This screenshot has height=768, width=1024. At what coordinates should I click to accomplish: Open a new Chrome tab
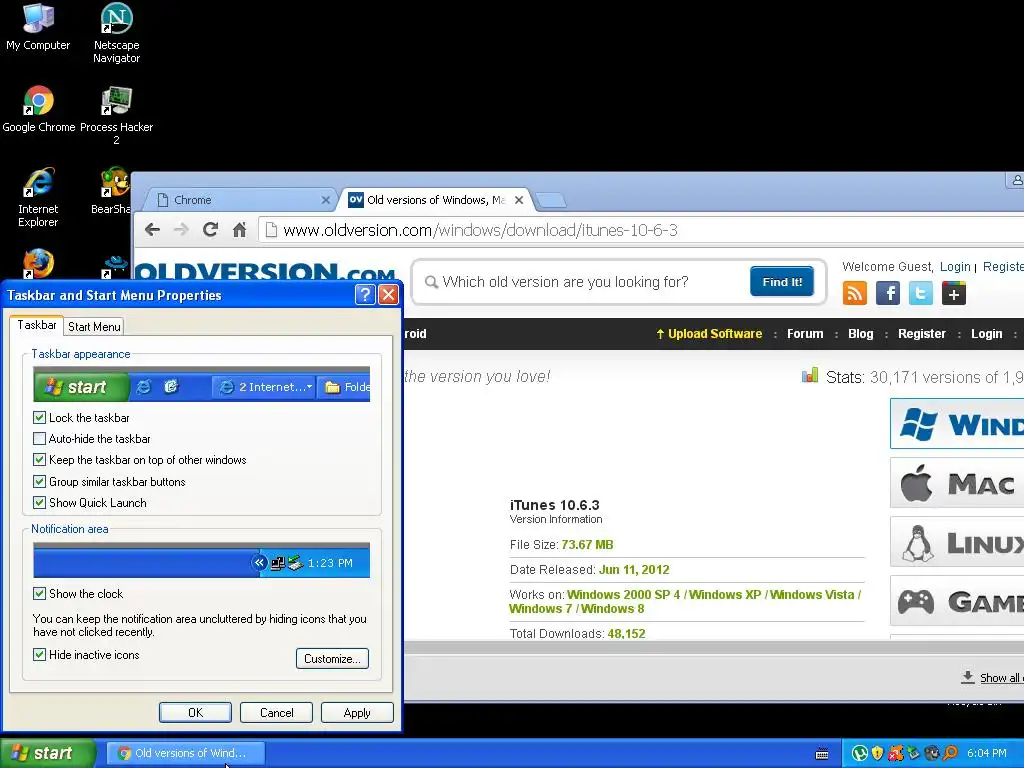tap(551, 200)
